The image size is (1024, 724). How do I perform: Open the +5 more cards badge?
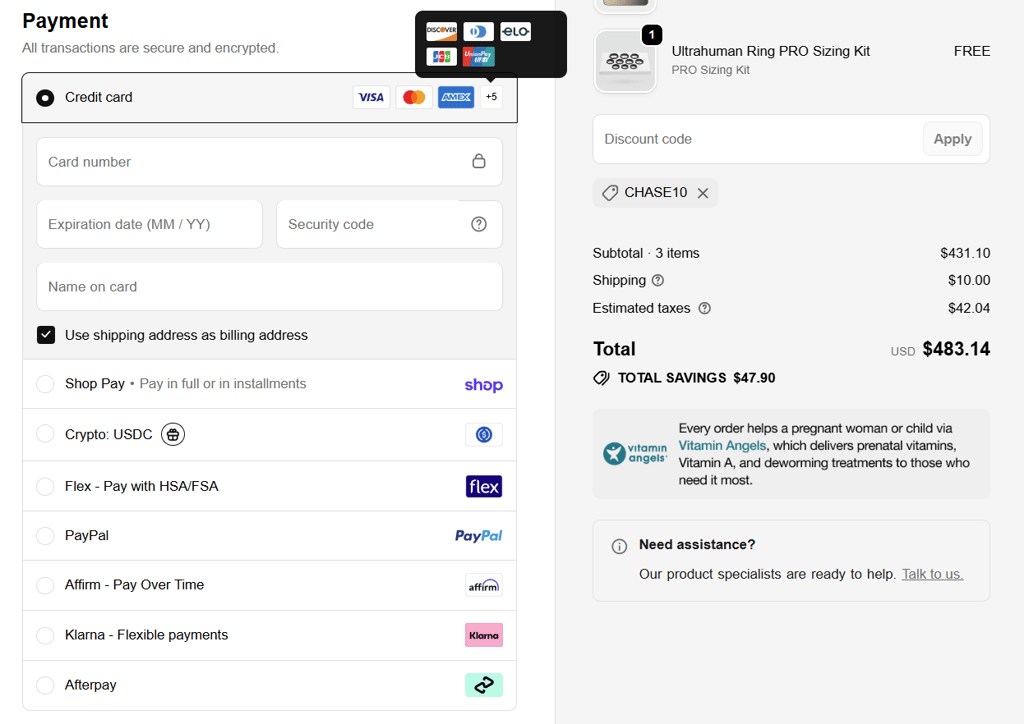(491, 97)
